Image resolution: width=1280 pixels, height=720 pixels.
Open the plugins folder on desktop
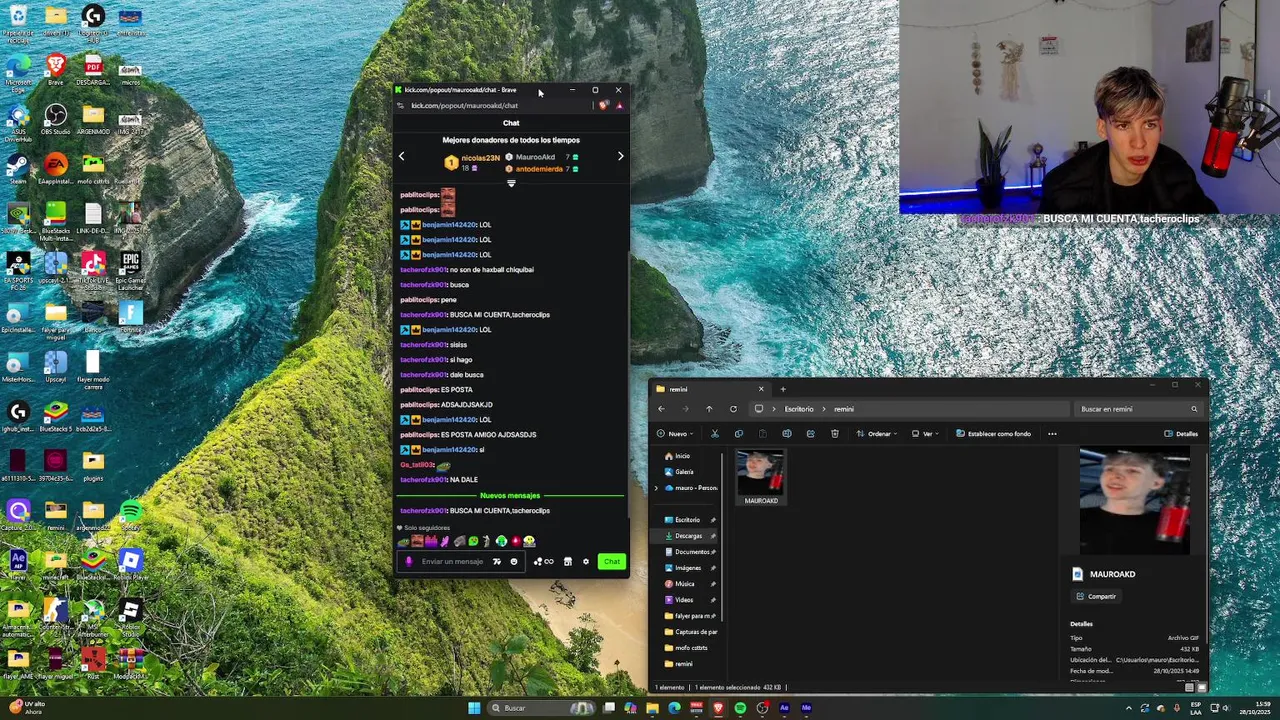point(93,465)
